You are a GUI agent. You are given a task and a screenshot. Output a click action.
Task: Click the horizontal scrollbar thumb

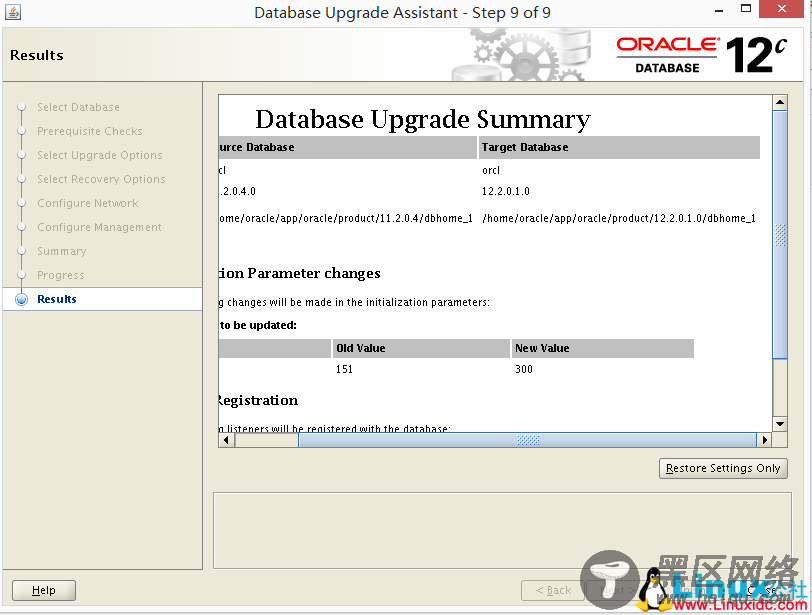tap(527, 440)
